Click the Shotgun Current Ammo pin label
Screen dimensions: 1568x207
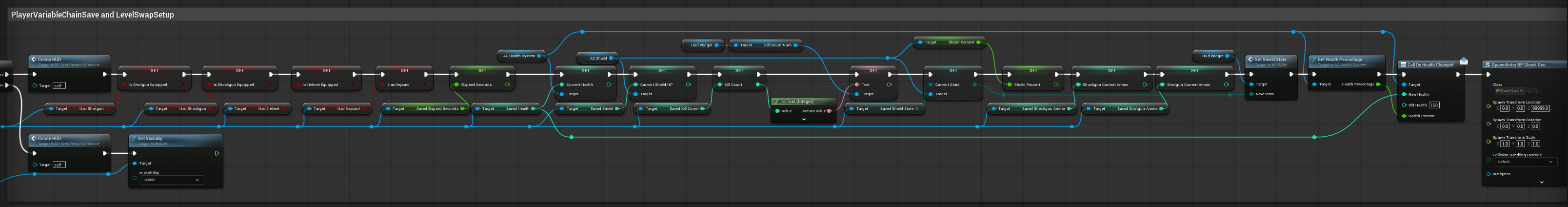pyautogui.click(x=1188, y=84)
